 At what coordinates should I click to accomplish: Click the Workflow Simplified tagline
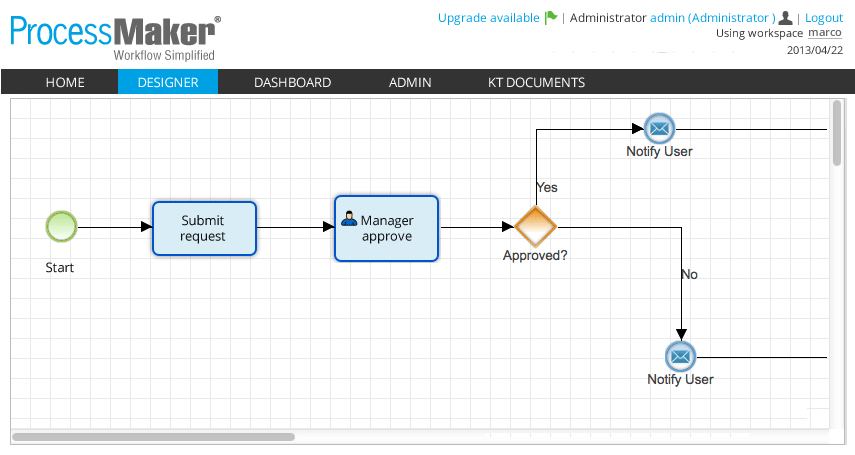164,55
